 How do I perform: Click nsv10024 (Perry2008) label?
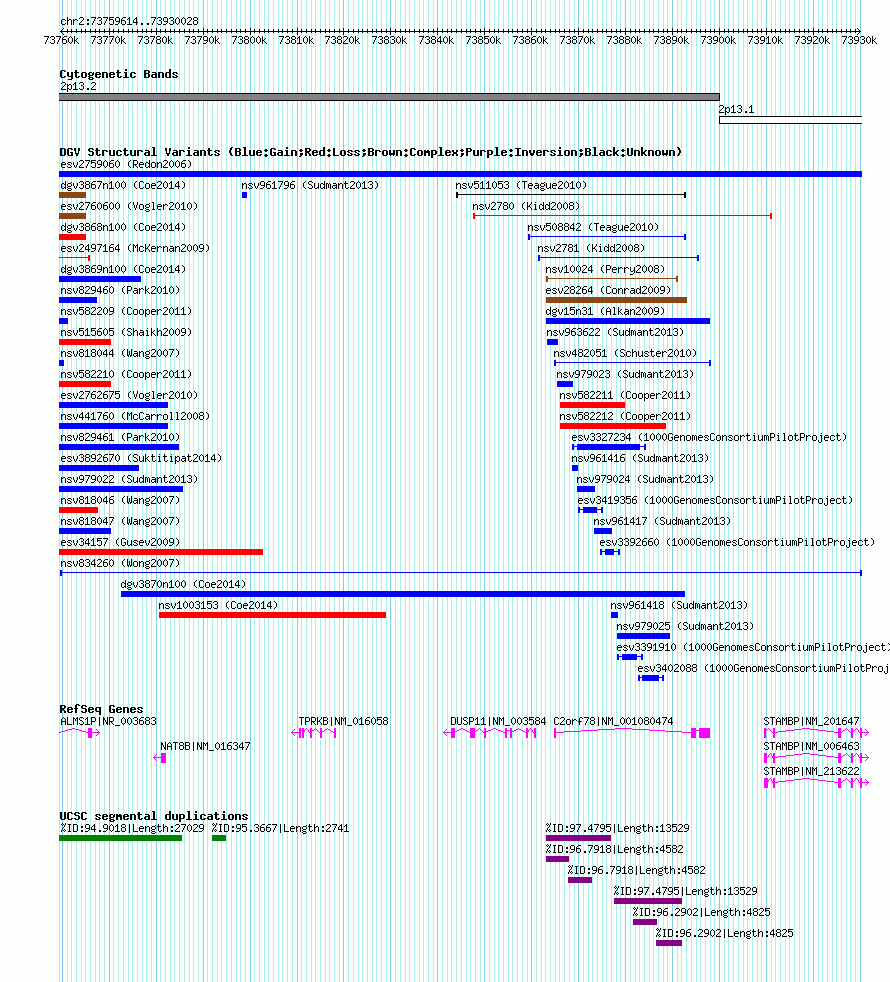click(x=605, y=269)
